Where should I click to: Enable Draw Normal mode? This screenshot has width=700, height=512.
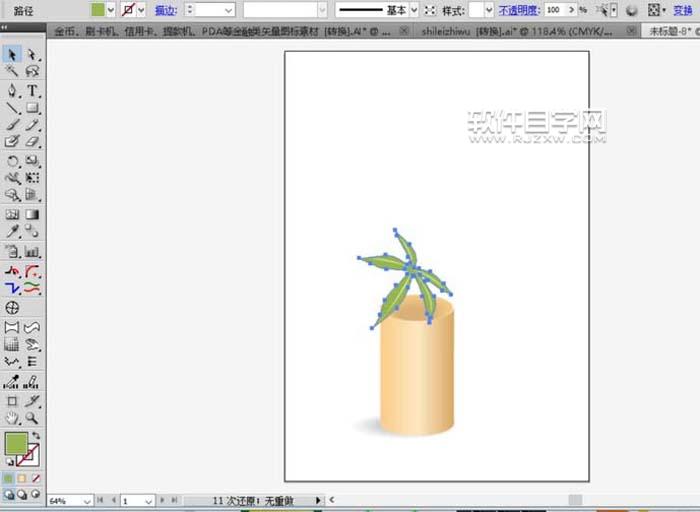pyautogui.click(x=8, y=494)
